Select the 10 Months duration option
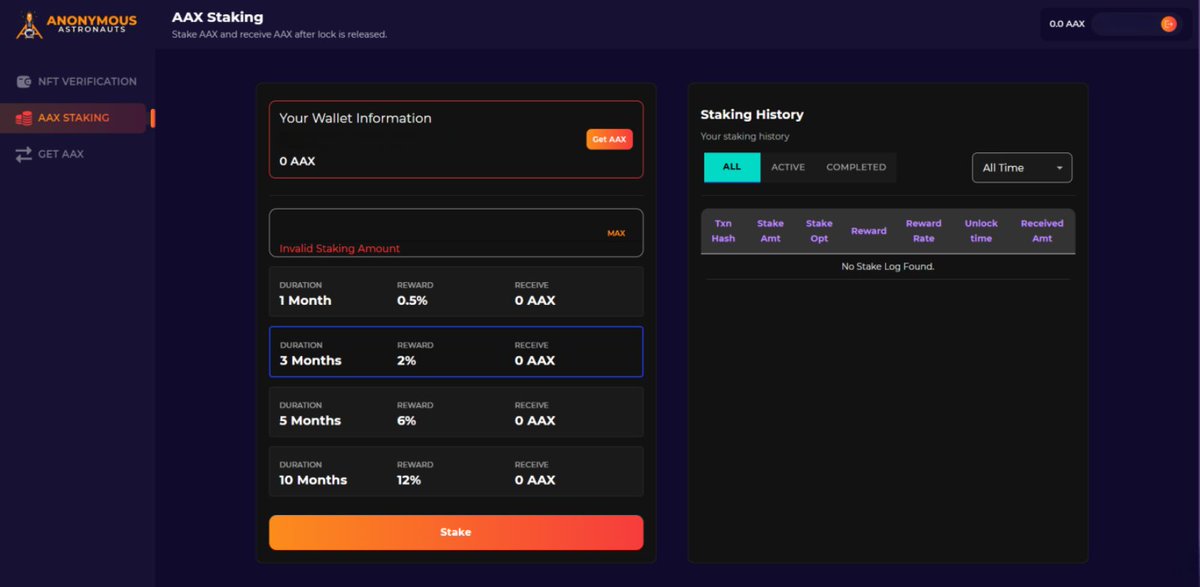 click(x=456, y=471)
